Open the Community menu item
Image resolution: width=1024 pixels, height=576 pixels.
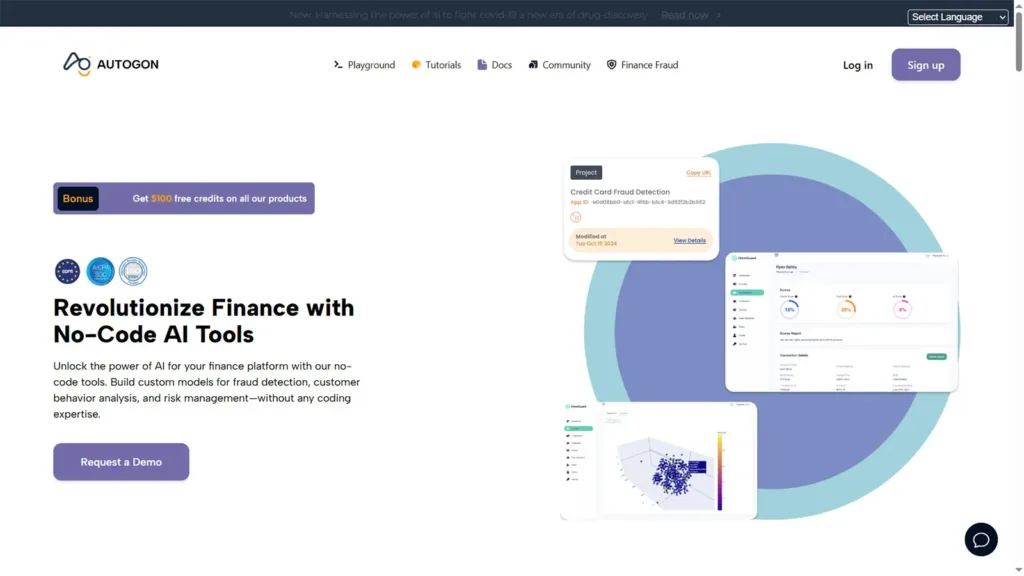point(560,65)
